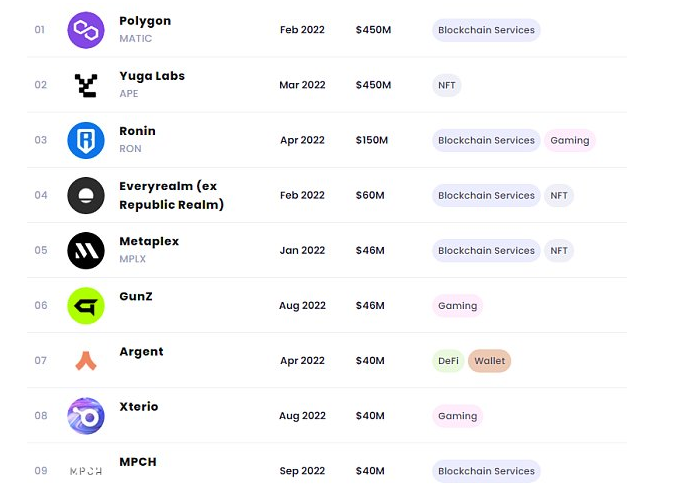Click $150M amount in Ronin row
This screenshot has height=493, width=677.
click(371, 140)
